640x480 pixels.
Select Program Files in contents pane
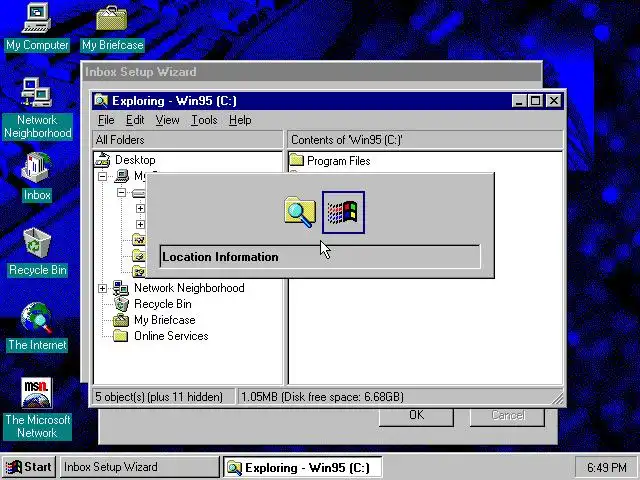pyautogui.click(x=338, y=161)
